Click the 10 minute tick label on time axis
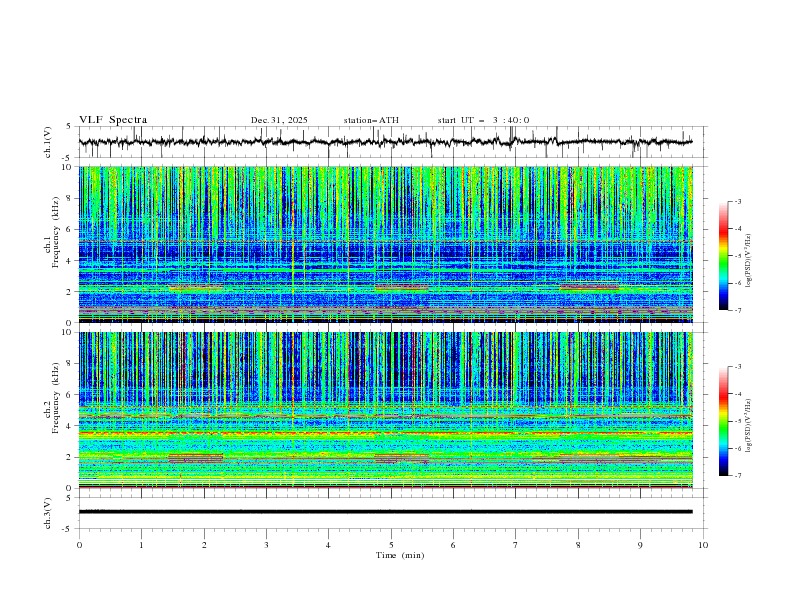The width and height of the screenshot is (792, 612). point(703,545)
